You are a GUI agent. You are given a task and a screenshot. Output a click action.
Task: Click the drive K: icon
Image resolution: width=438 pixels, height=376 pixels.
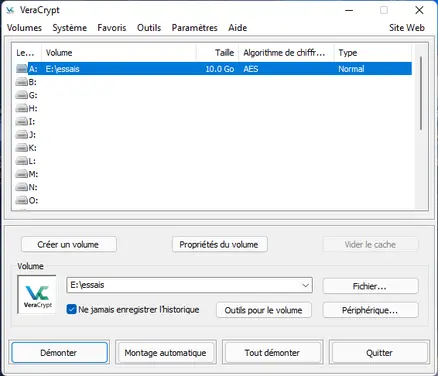point(22,148)
